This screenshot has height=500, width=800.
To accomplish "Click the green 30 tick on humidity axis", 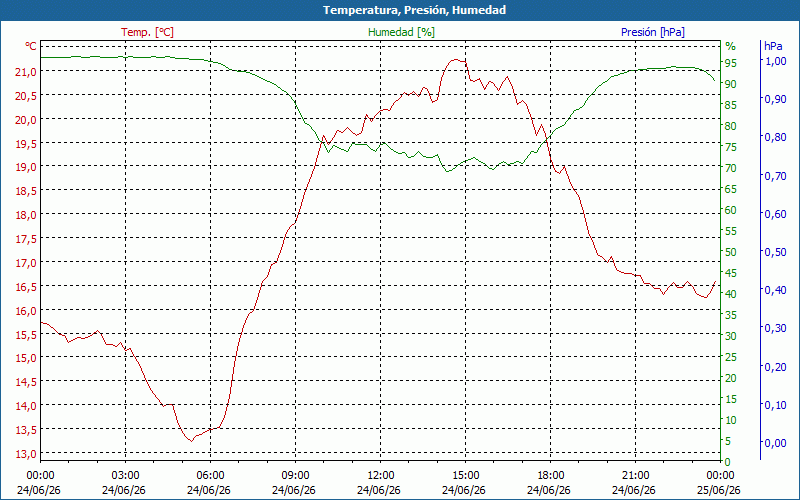I will tap(731, 336).
